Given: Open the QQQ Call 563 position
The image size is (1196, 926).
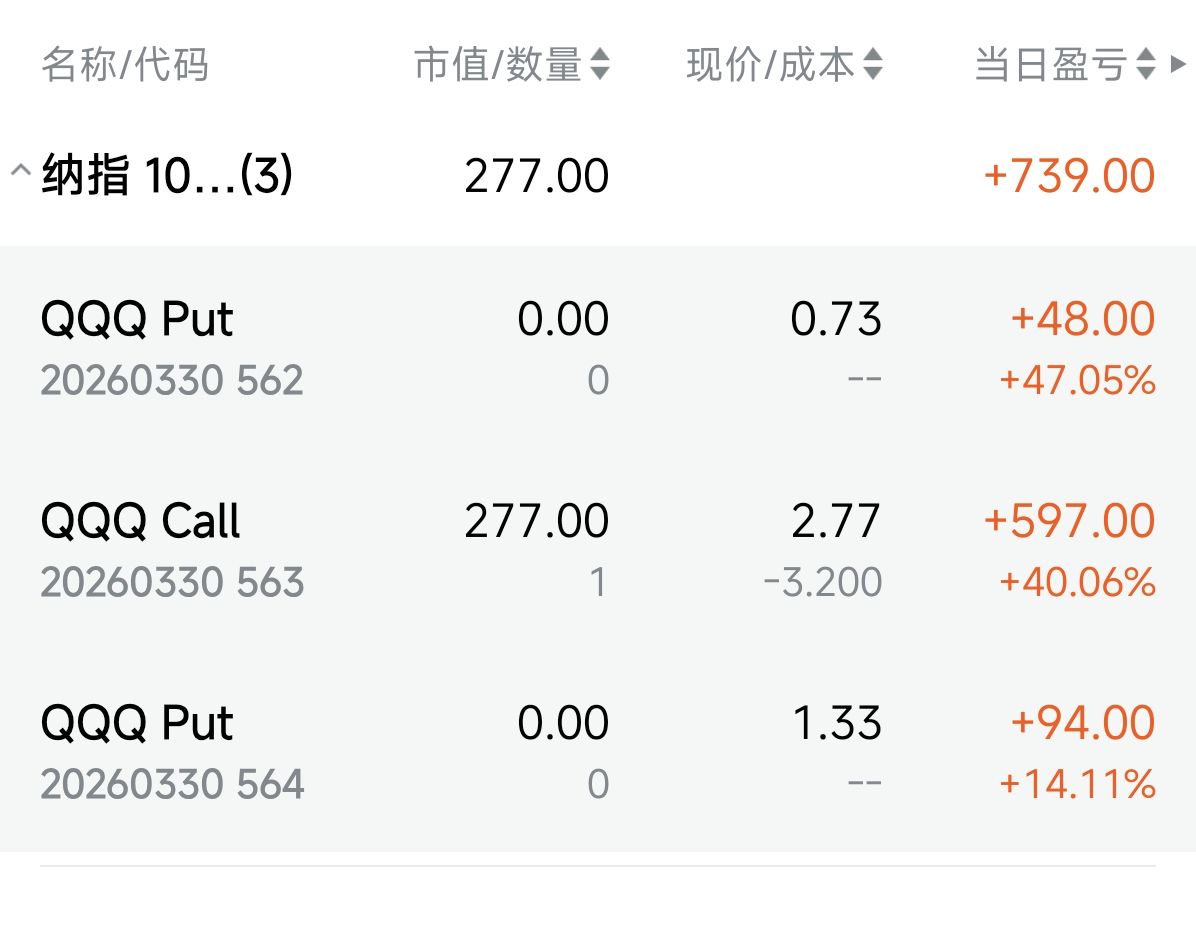Looking at the screenshot, I should coord(141,522).
